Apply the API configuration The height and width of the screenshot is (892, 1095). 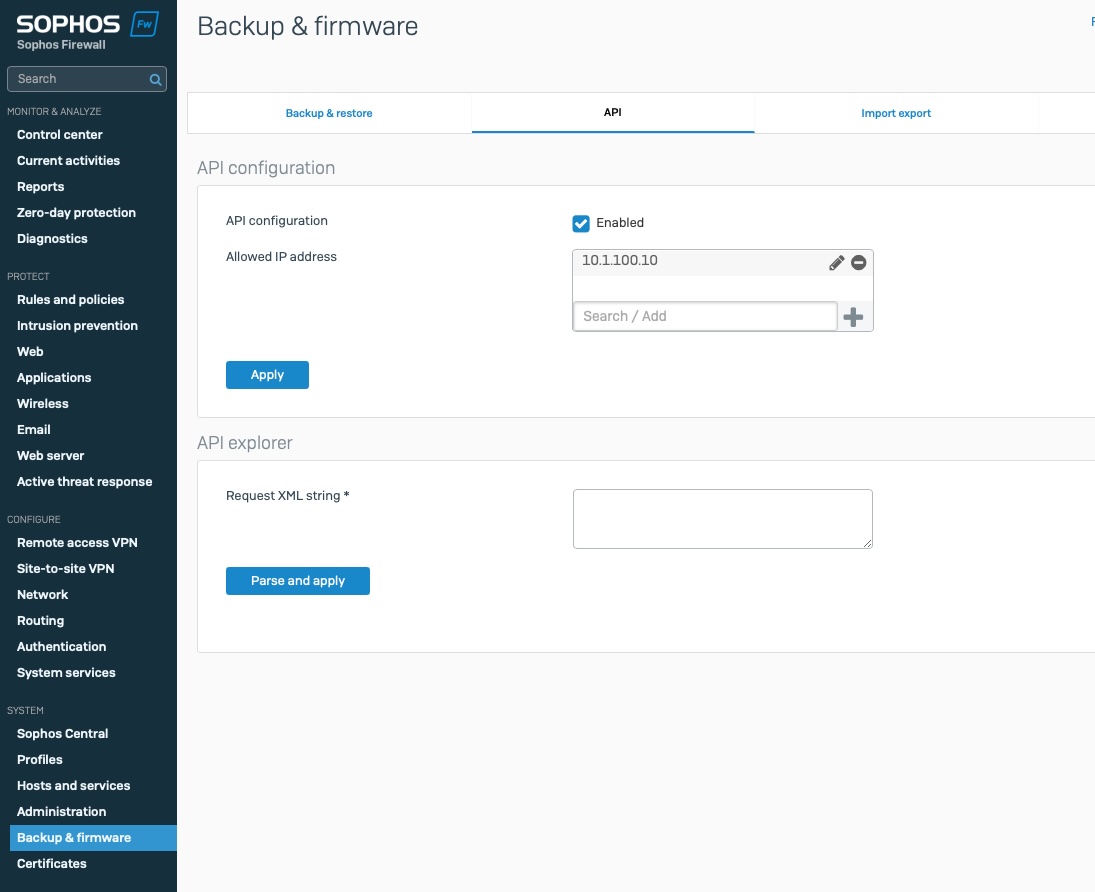pos(267,375)
